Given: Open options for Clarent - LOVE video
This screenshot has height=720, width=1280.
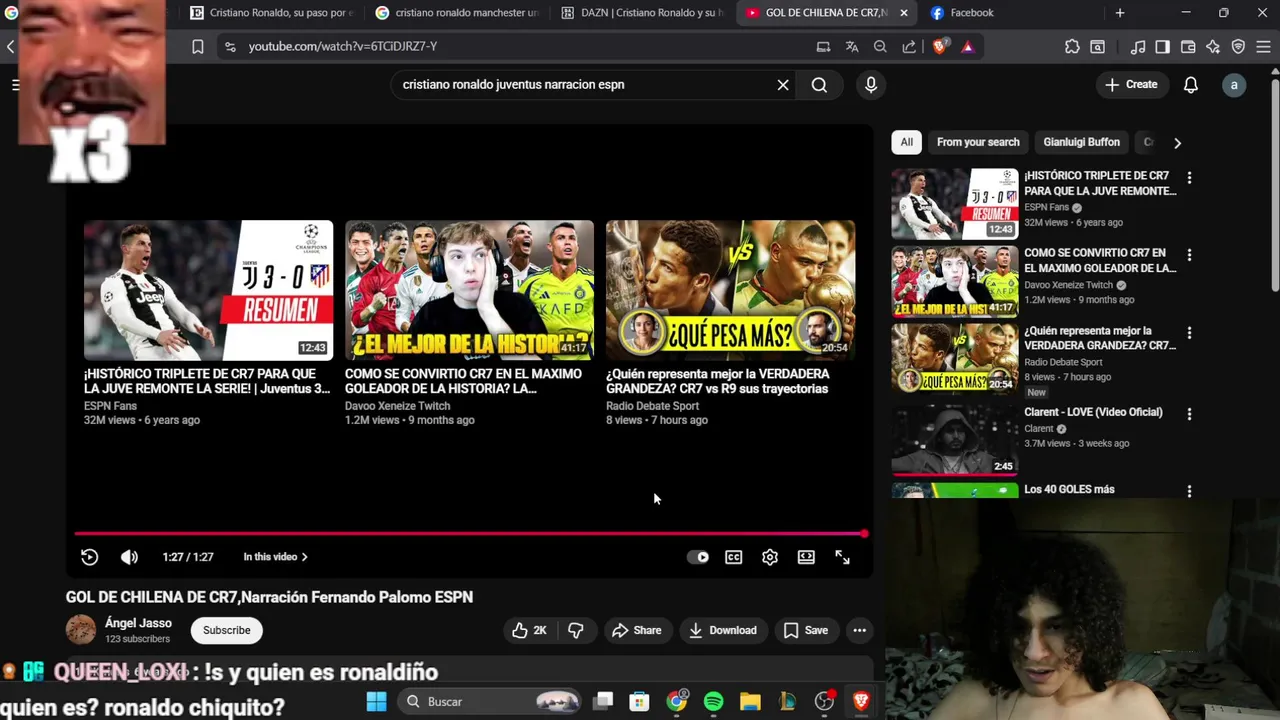Looking at the screenshot, I should [1189, 414].
